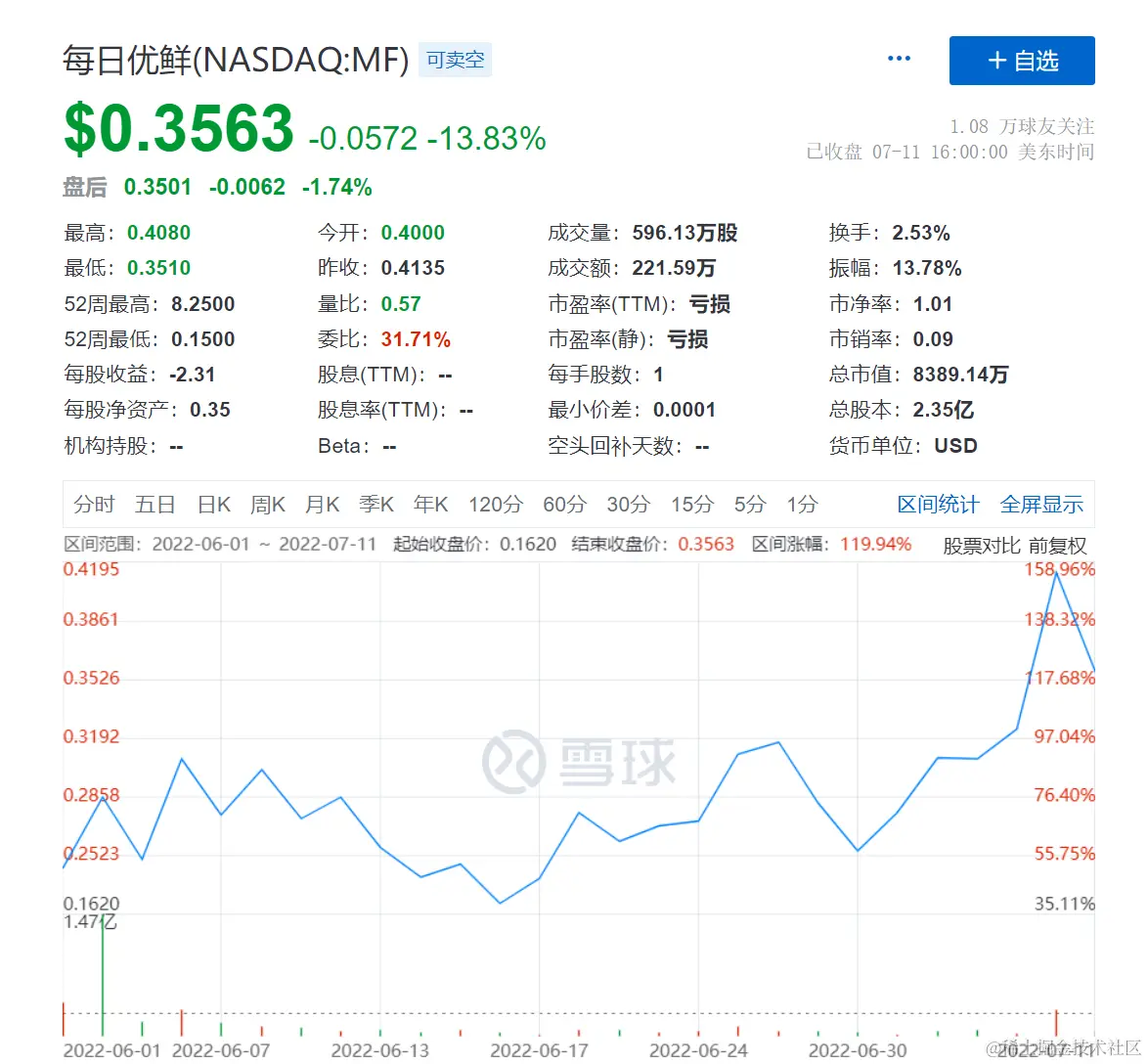This screenshot has width=1148, height=1064.
Task: Select the 年K chart tab
Action: click(431, 505)
